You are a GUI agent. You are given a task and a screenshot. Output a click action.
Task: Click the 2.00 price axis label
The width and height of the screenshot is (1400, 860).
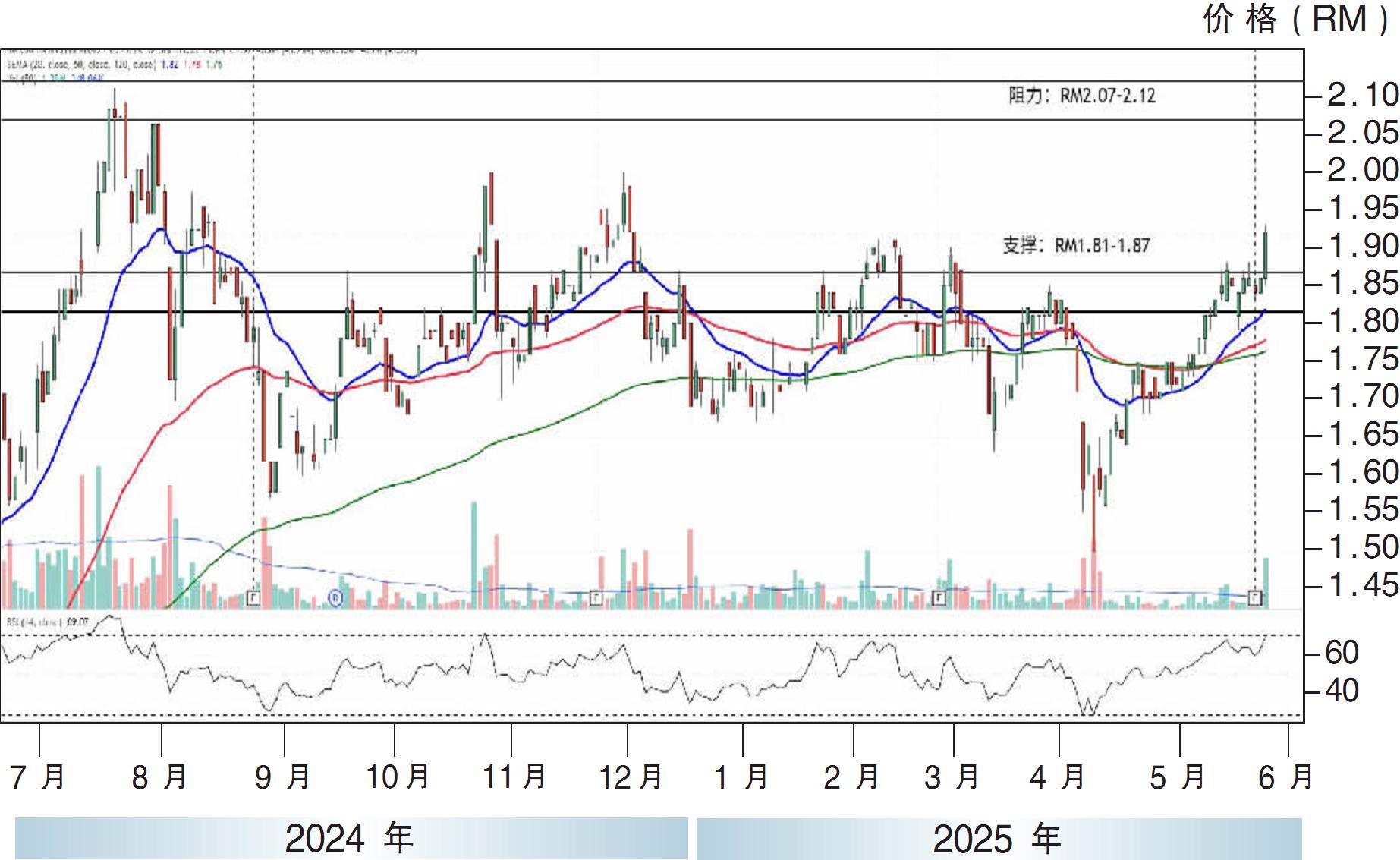1363,170
